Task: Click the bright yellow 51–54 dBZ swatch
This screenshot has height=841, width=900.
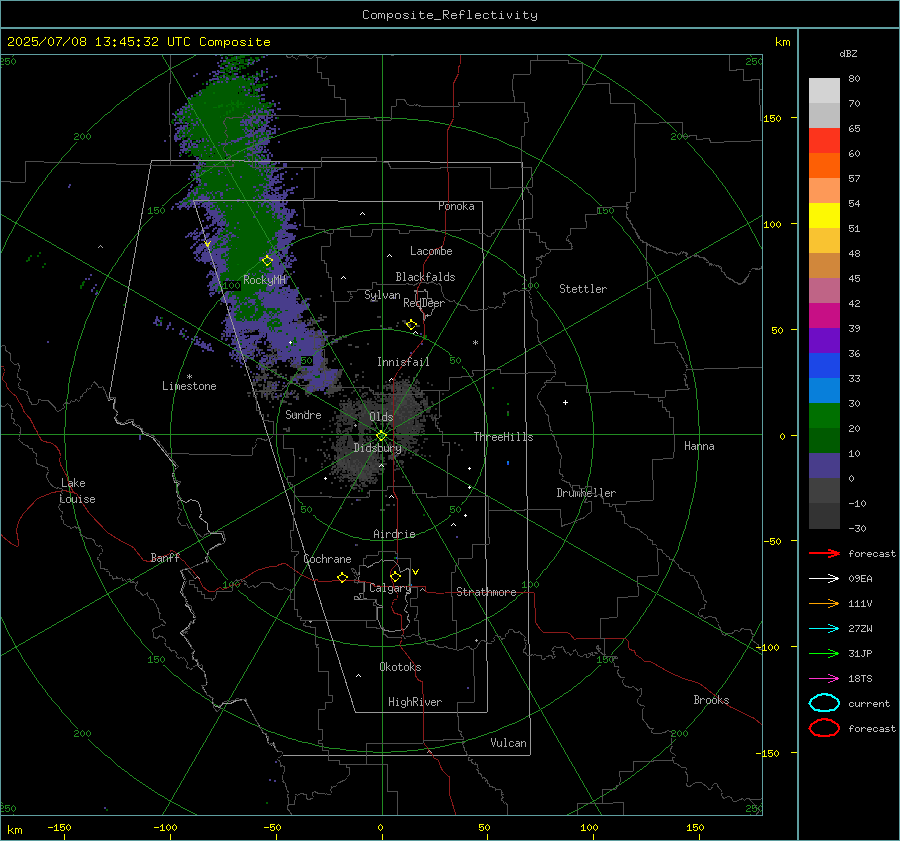Action: pos(824,215)
